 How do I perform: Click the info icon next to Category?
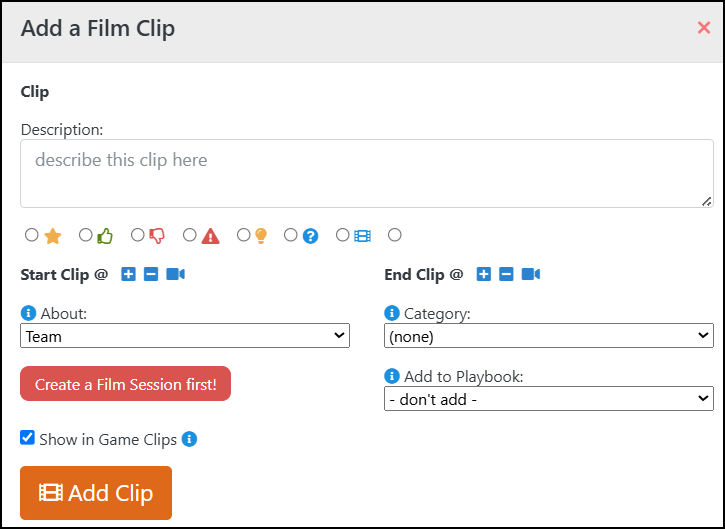coord(392,313)
